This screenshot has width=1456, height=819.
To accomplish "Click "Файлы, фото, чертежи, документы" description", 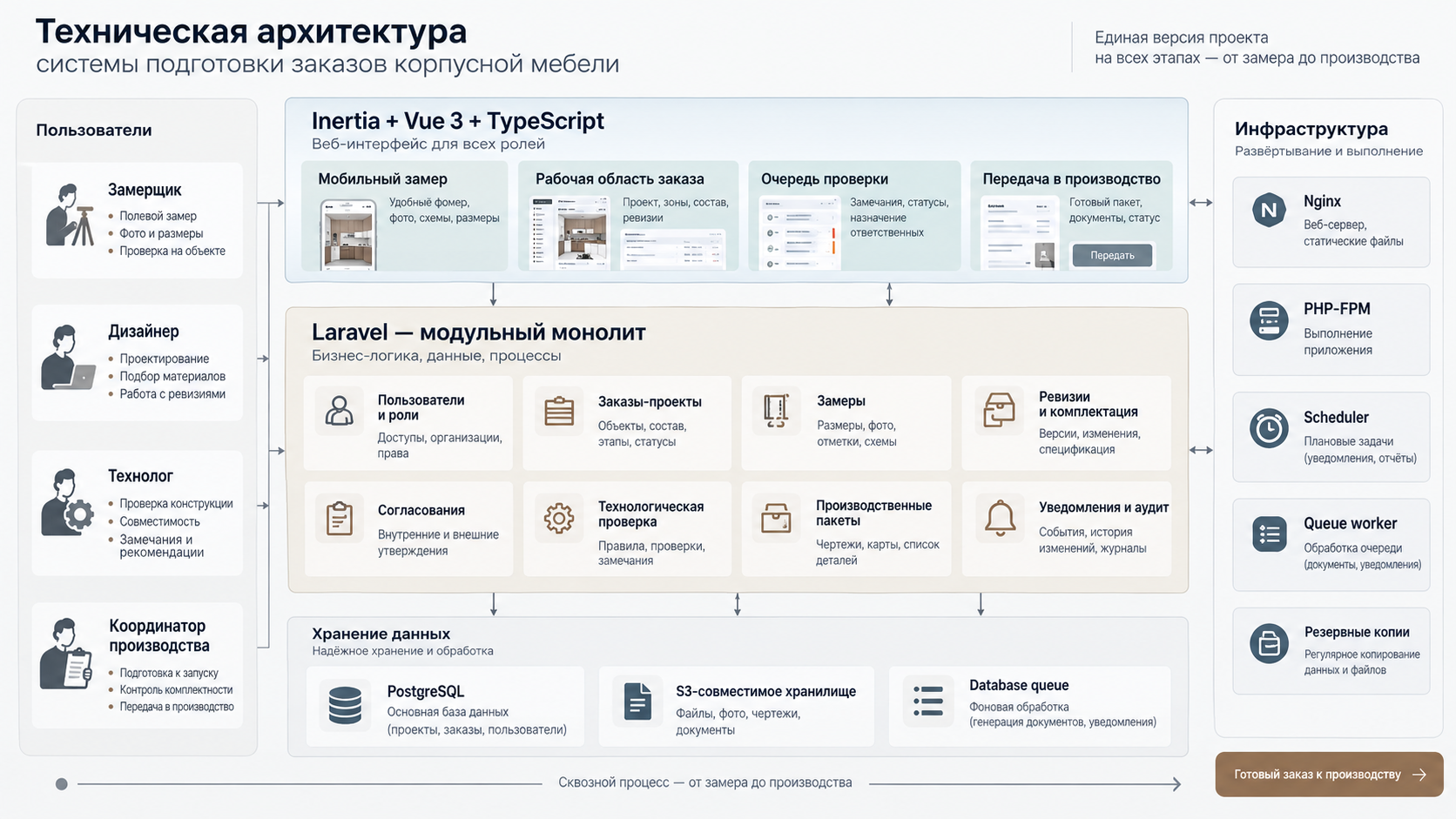I will click(x=738, y=722).
